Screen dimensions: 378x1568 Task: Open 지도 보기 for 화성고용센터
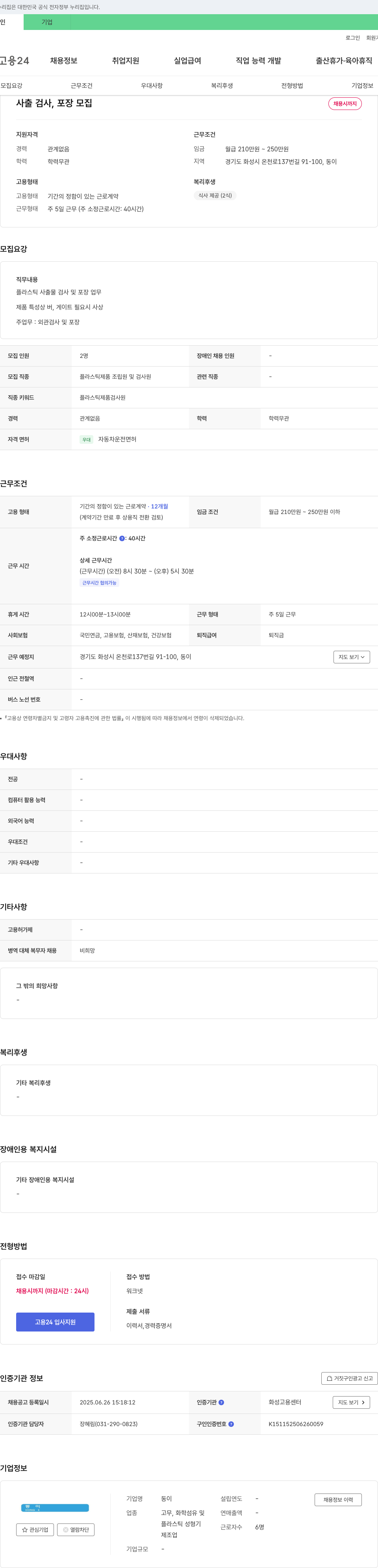(351, 1402)
